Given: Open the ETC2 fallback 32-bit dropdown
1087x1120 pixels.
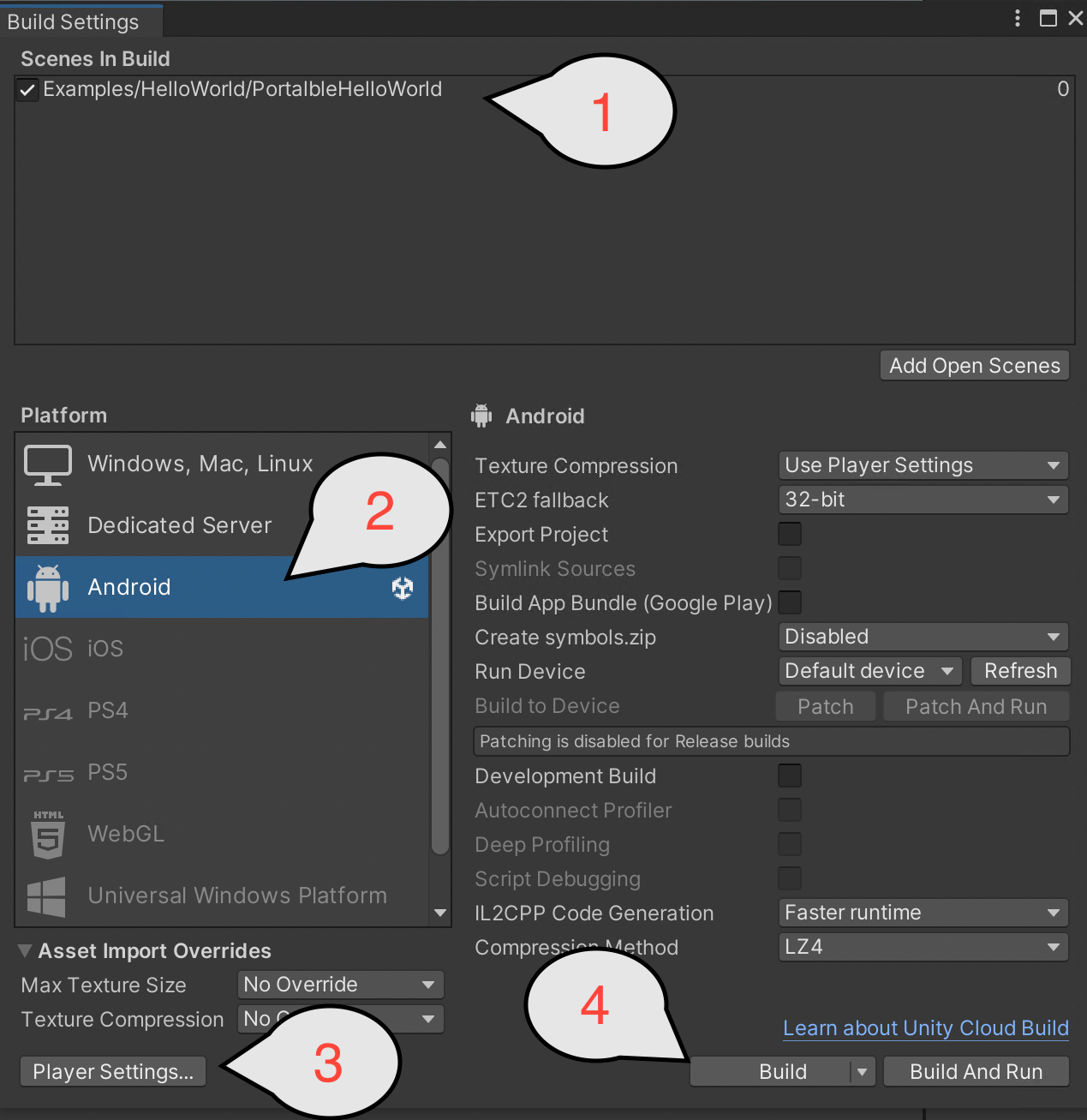Looking at the screenshot, I should pyautogui.click(x=923, y=500).
